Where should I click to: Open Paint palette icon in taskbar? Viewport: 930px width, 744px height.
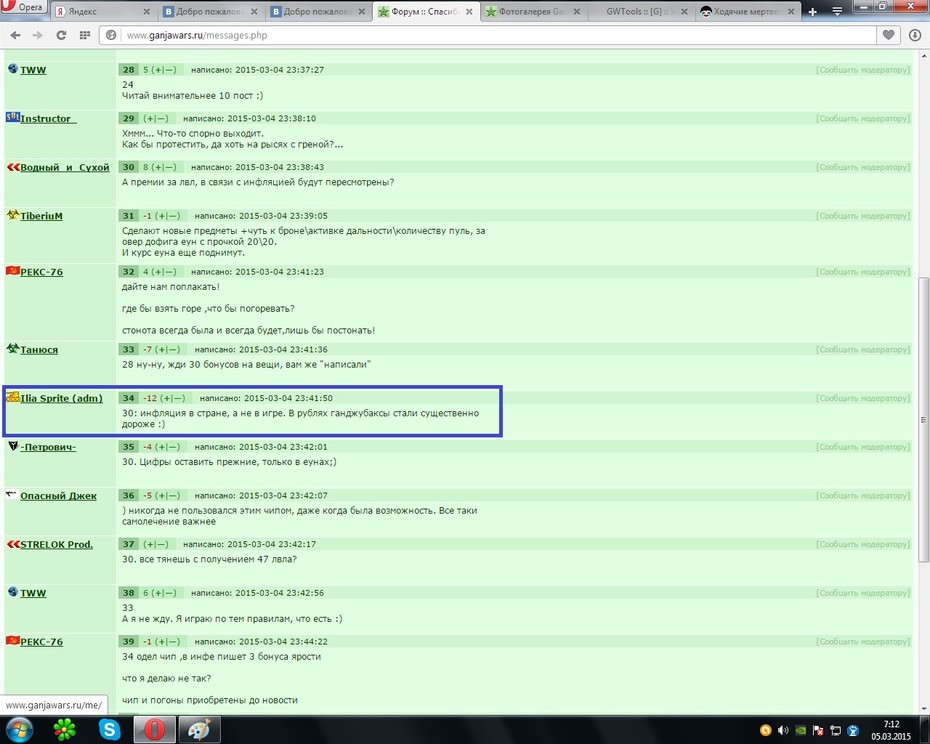[x=199, y=729]
